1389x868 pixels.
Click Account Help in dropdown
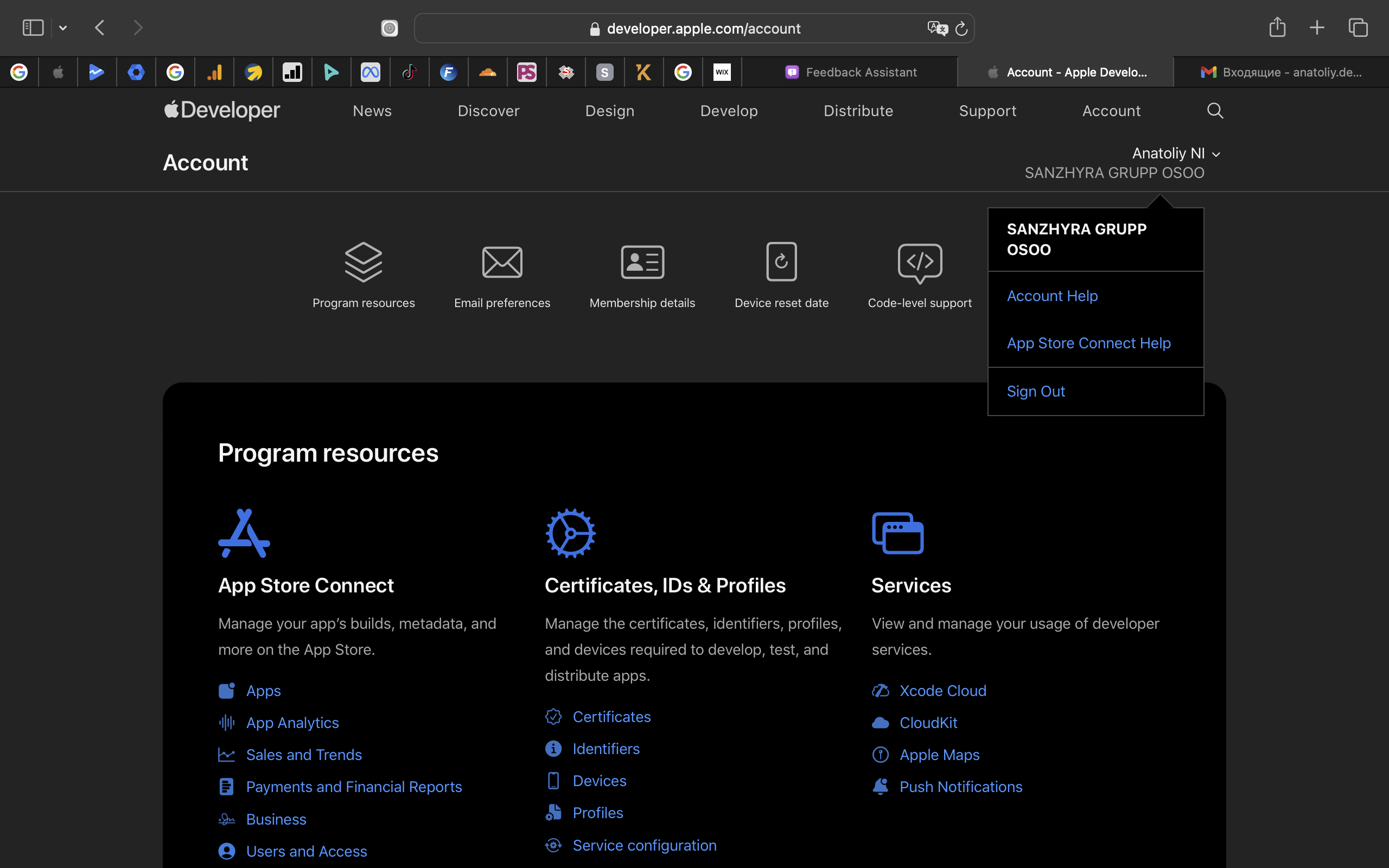pos(1052,296)
